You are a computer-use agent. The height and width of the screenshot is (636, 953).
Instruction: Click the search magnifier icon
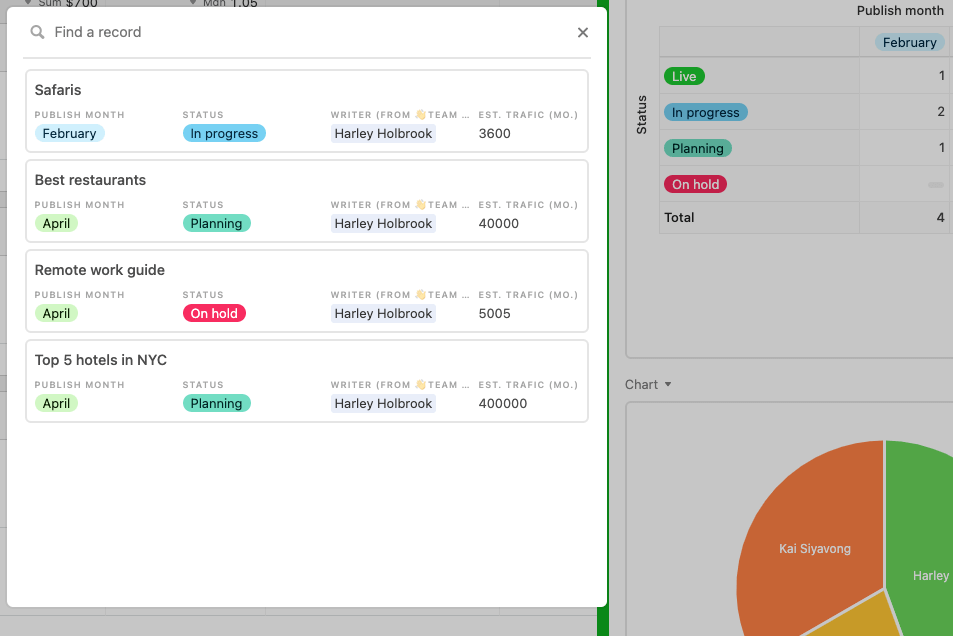point(38,32)
